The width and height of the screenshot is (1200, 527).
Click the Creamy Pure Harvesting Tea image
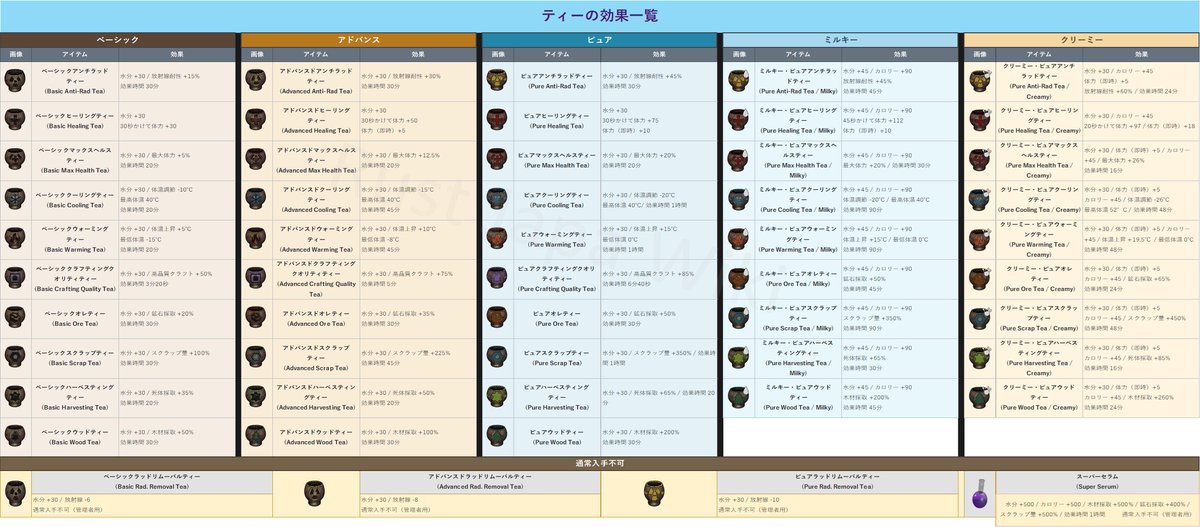tap(978, 356)
